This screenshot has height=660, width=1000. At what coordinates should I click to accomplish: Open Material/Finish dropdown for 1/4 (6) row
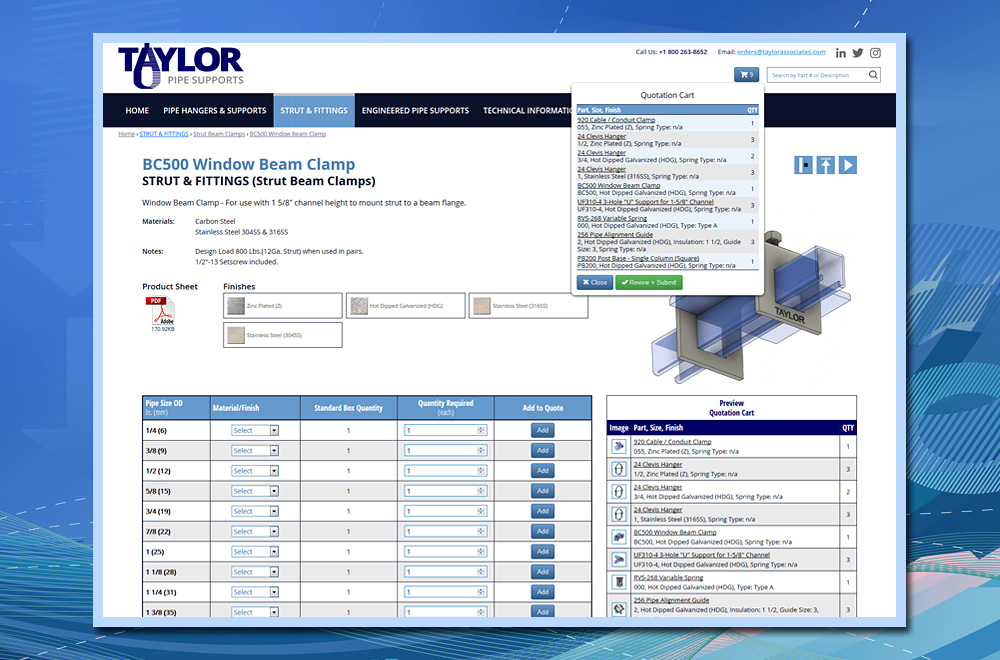[x=255, y=430]
